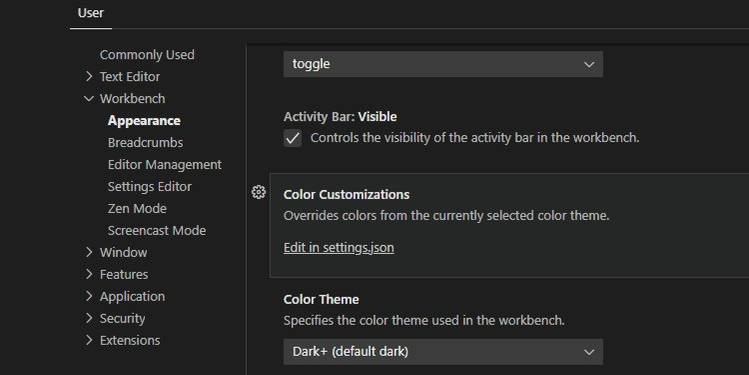The height and width of the screenshot is (375, 749).
Task: Expand the Application section chevron
Action: point(89,296)
